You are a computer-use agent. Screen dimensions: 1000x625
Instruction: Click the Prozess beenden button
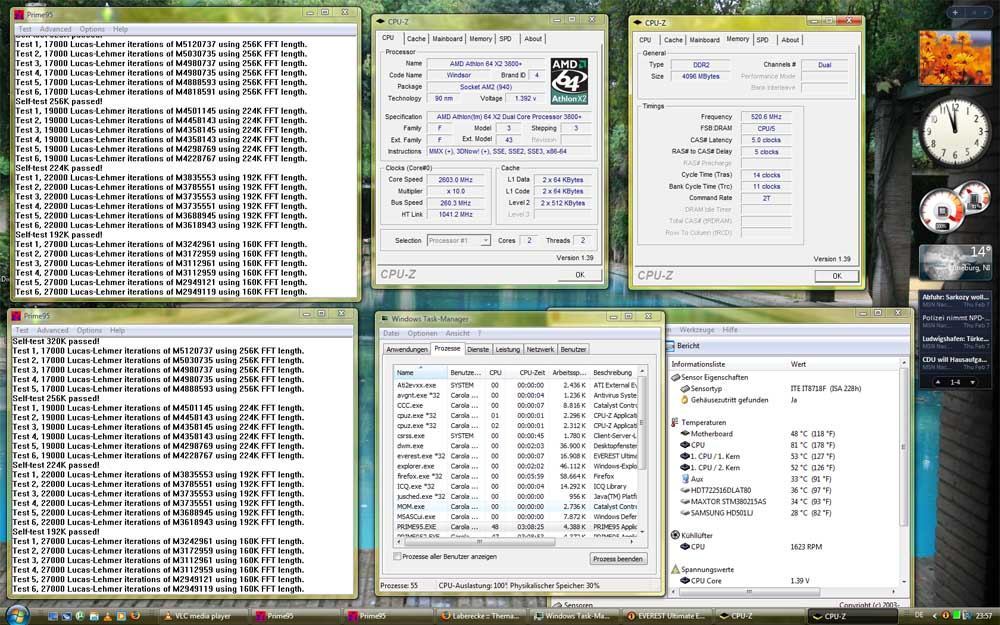point(617,559)
